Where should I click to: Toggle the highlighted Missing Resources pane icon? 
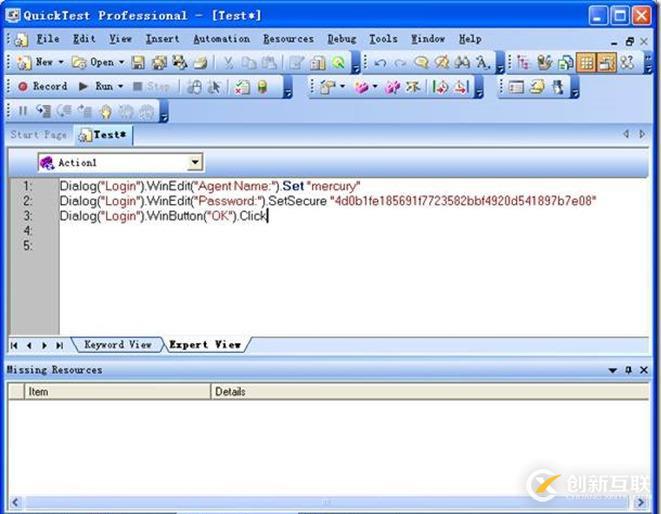coord(607,63)
